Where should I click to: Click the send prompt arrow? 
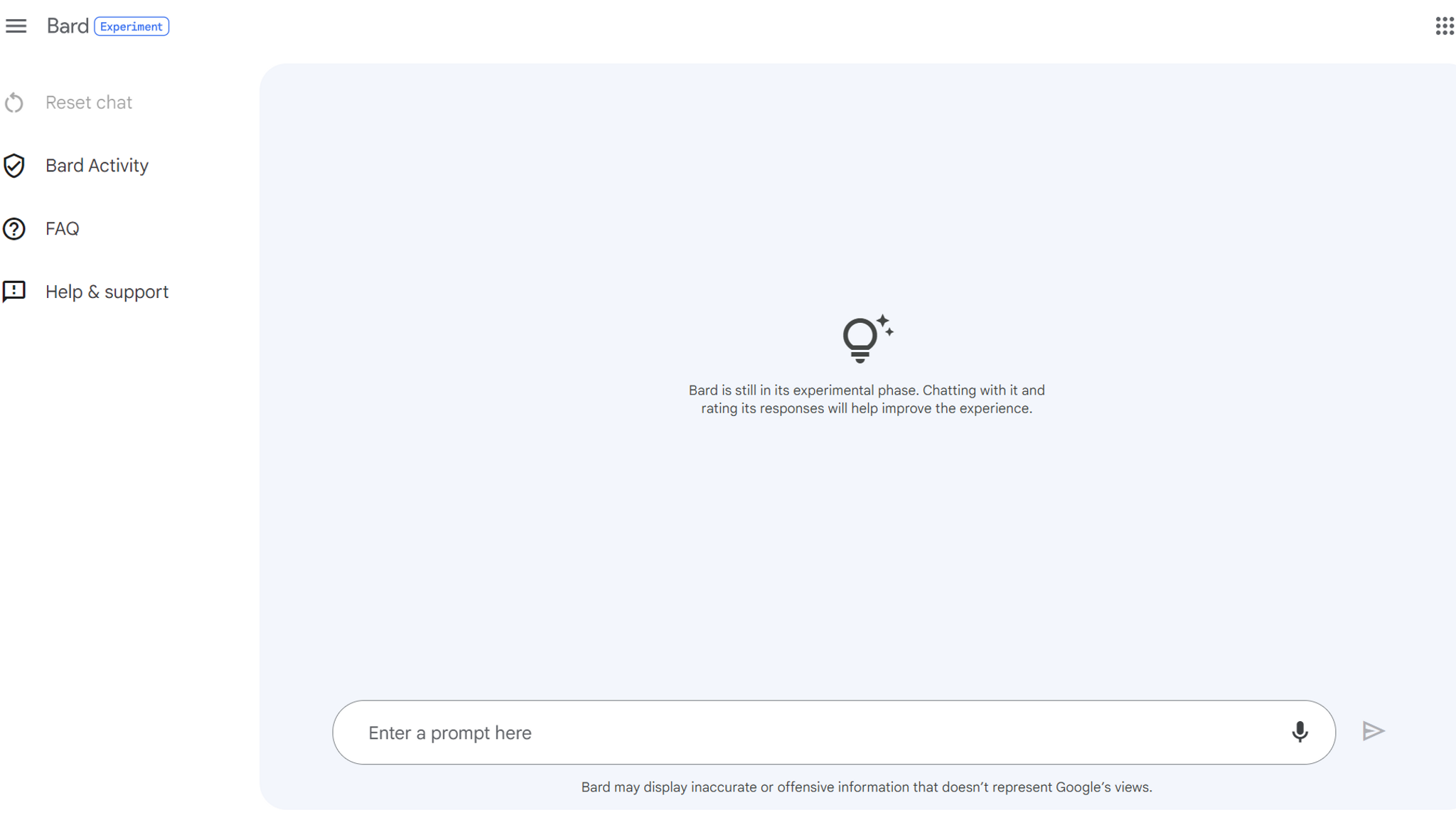[1374, 731]
